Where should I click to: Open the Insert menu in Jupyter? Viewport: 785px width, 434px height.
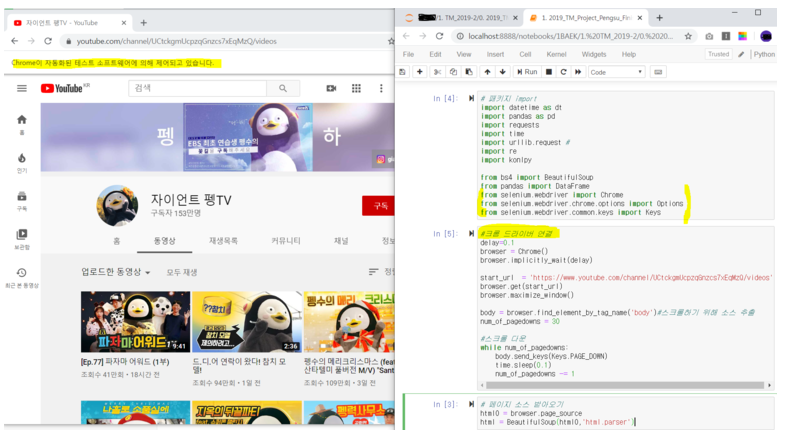[x=495, y=54]
